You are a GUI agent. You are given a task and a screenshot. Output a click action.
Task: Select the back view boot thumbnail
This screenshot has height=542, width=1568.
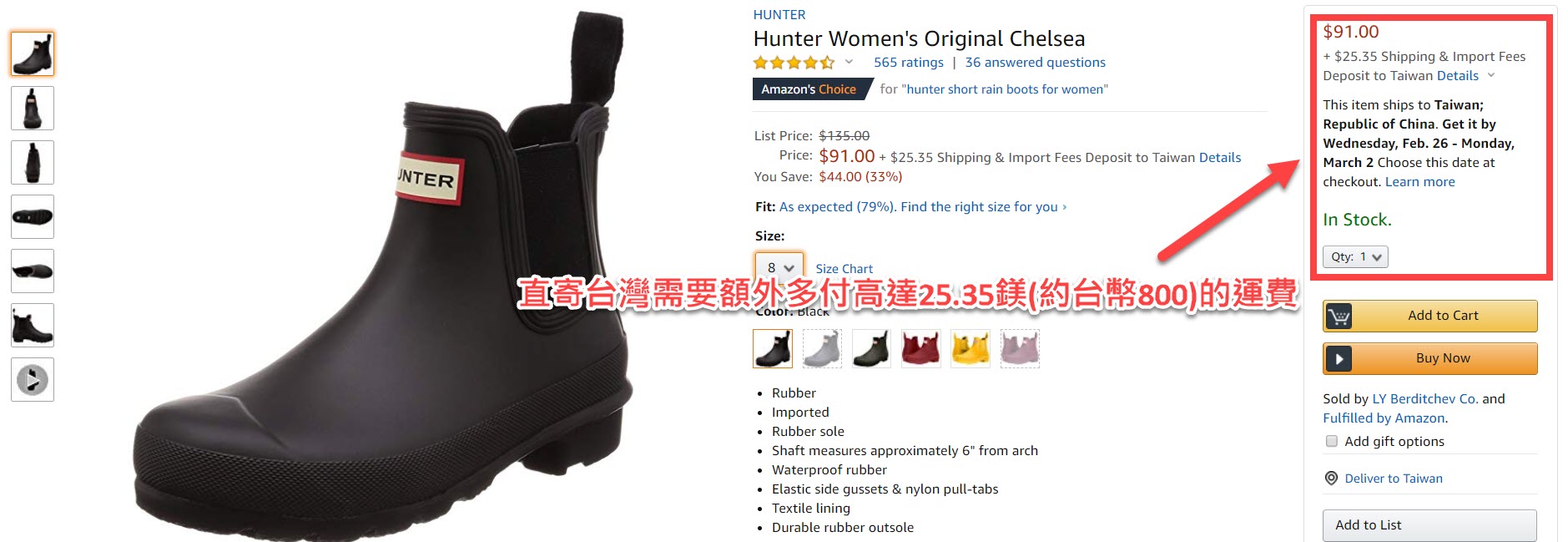pos(33,163)
